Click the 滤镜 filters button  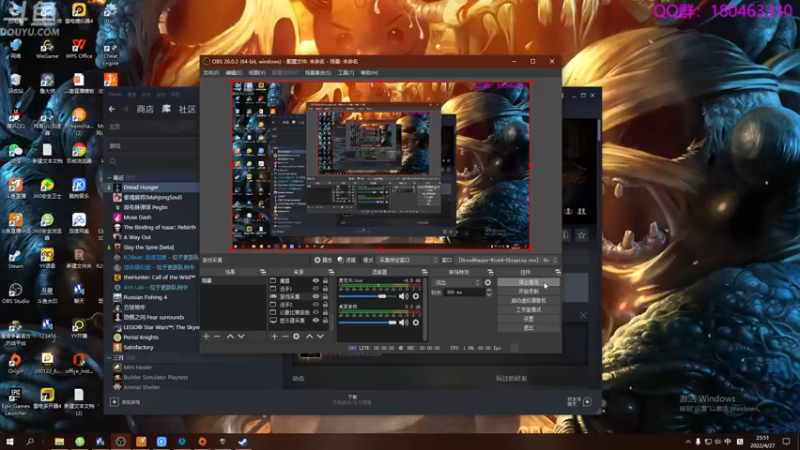(347, 260)
